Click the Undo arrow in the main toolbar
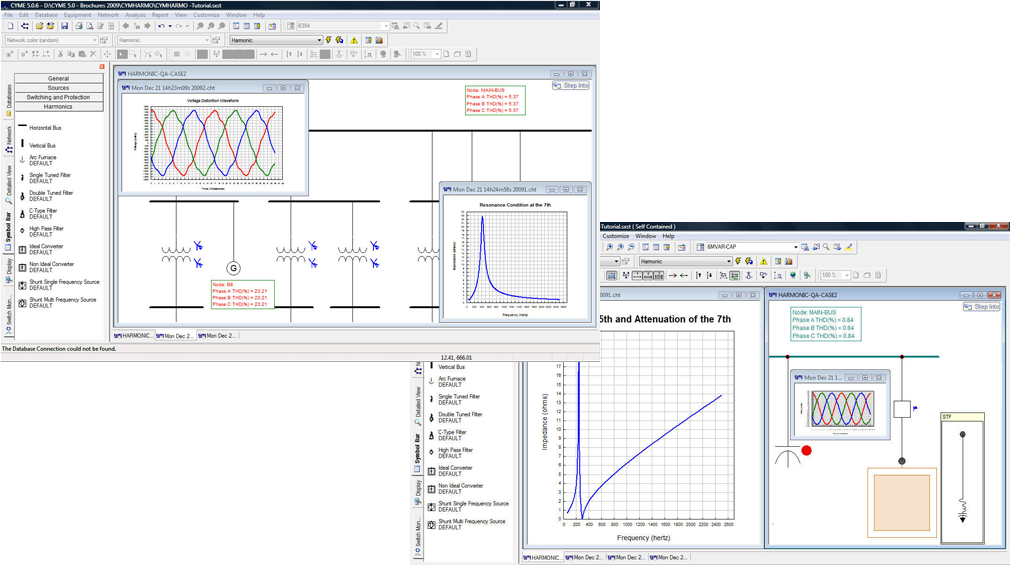 pyautogui.click(x=161, y=26)
